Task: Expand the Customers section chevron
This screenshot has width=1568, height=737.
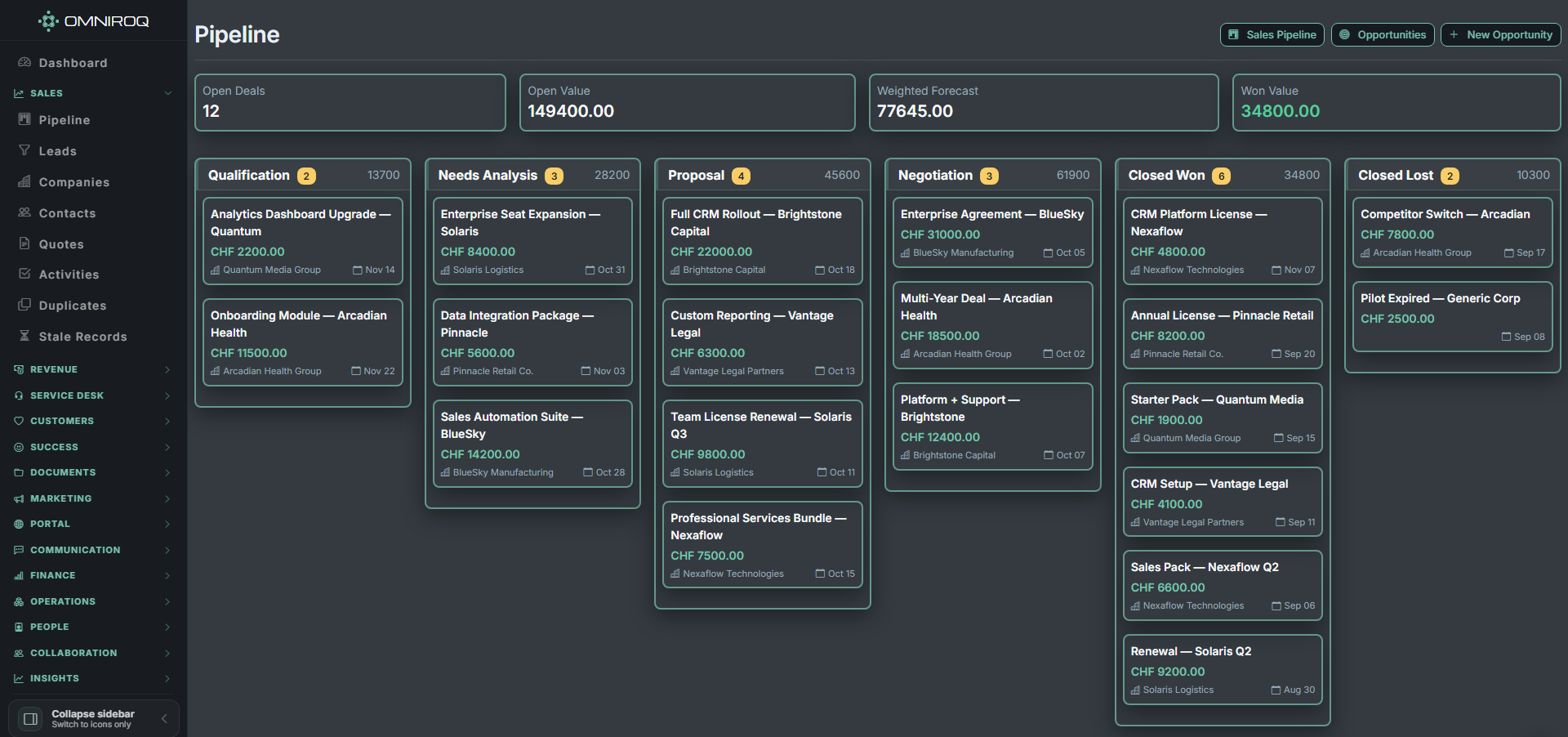Action: pyautogui.click(x=167, y=421)
